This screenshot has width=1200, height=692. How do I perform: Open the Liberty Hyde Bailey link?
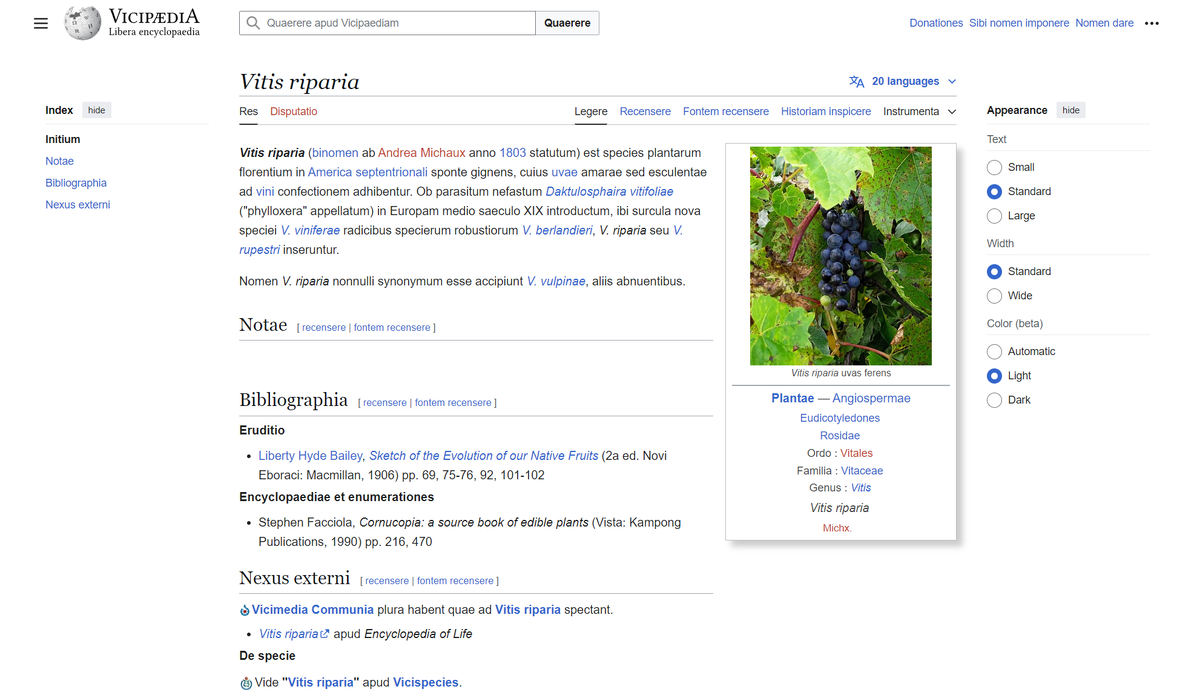click(310, 456)
